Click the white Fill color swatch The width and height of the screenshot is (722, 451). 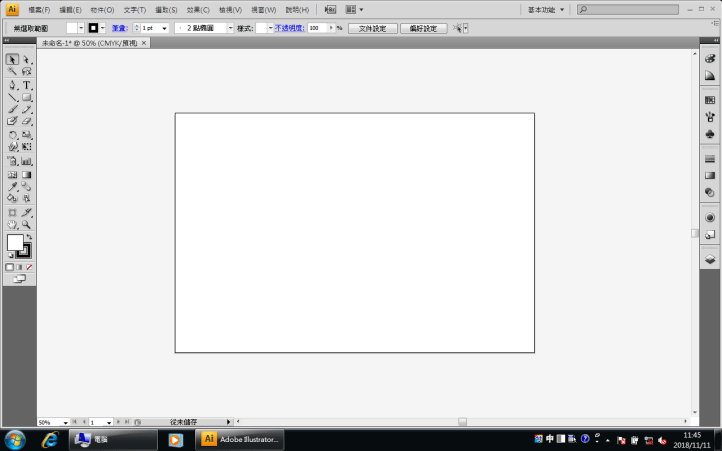pos(15,243)
